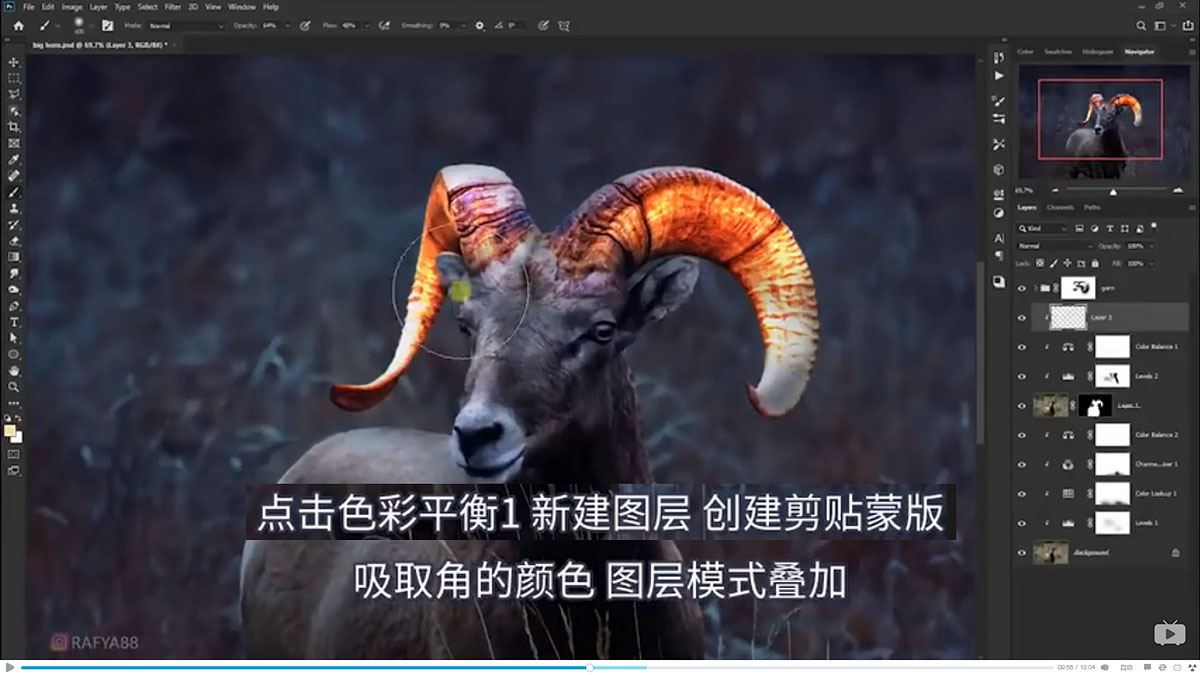Image resolution: width=1200 pixels, height=675 pixels.
Task: Select the Levels 2 adjustment layer
Action: point(1147,376)
